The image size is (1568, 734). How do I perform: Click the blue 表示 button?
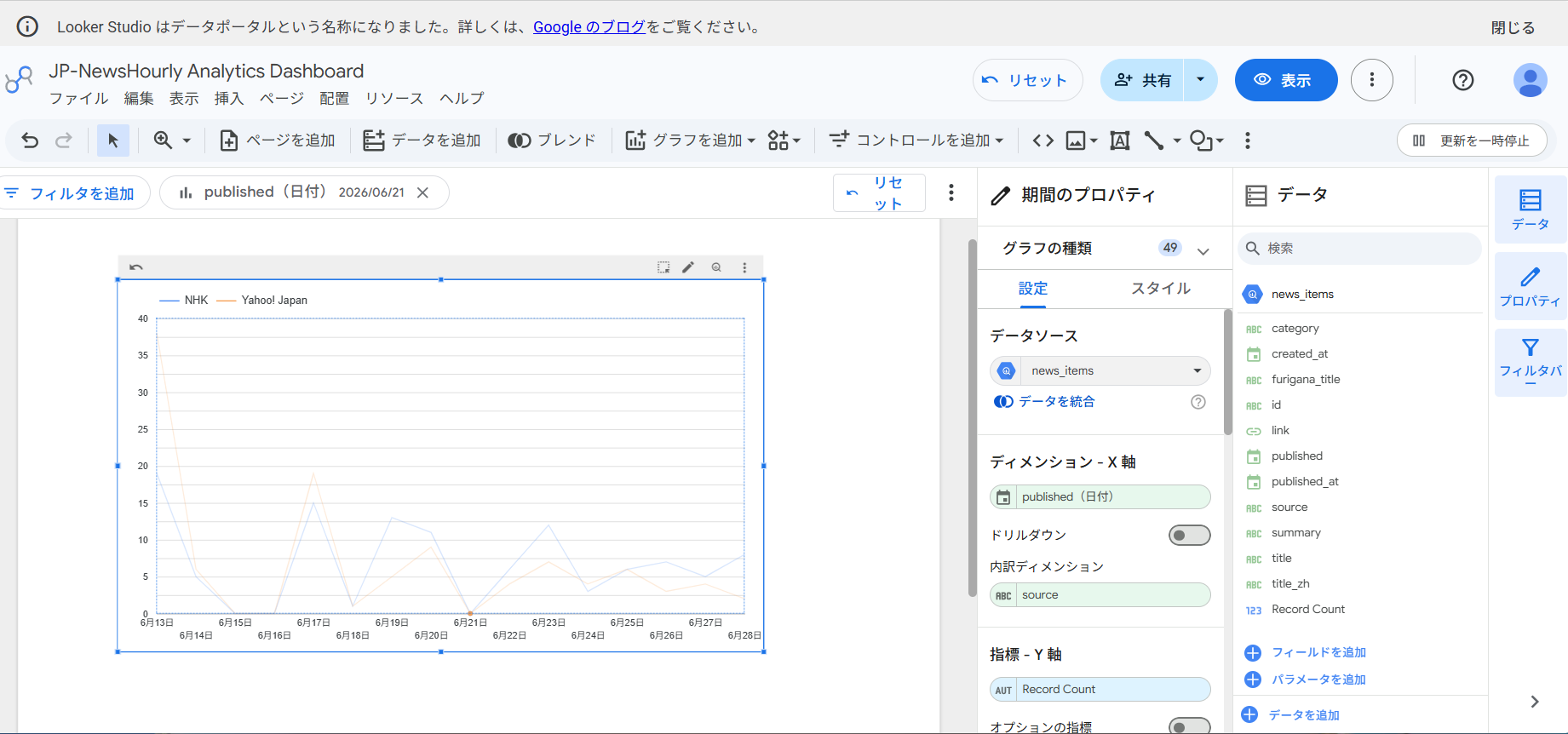(x=1286, y=80)
